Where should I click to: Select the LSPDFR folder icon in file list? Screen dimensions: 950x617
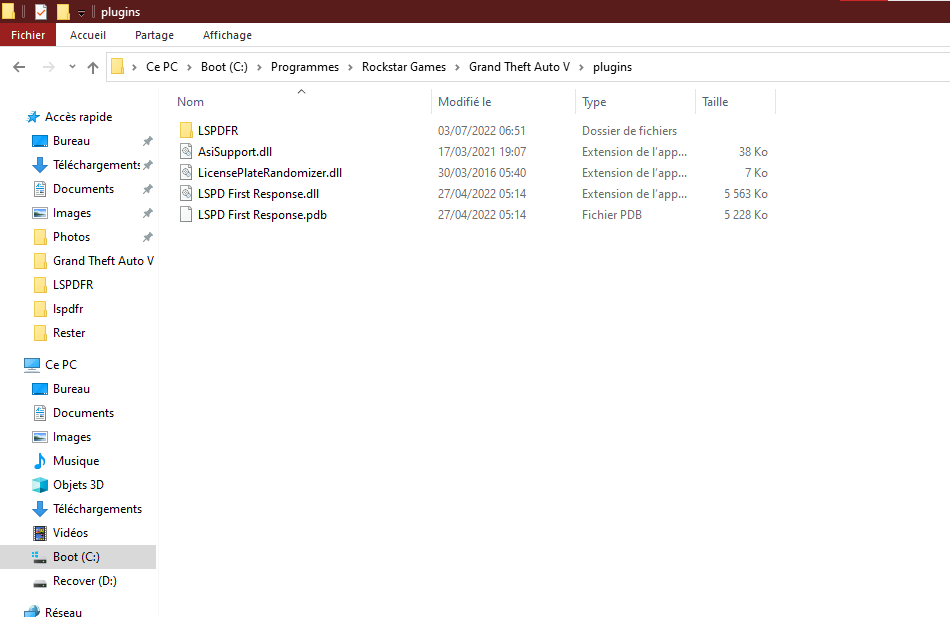pyautogui.click(x=186, y=130)
